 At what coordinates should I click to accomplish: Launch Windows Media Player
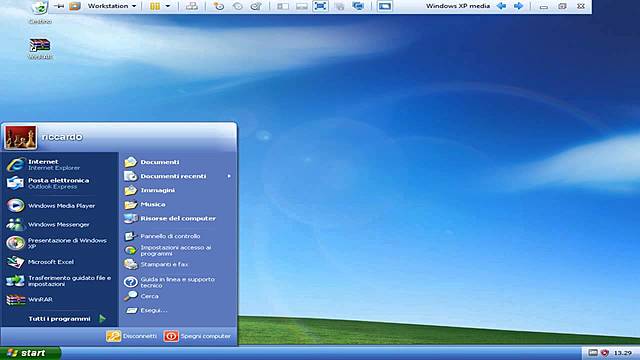click(x=60, y=206)
